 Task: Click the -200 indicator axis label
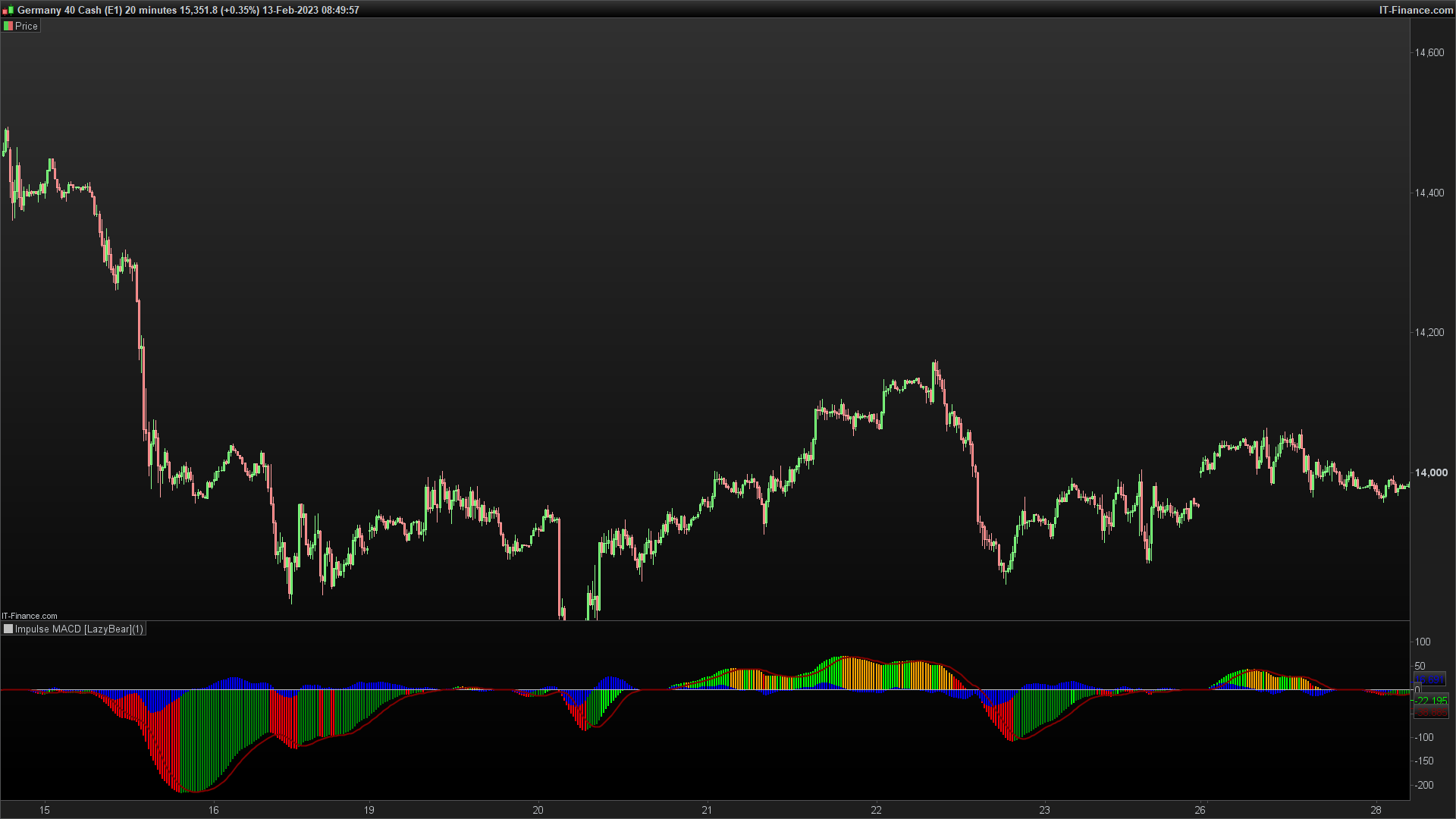click(1424, 785)
